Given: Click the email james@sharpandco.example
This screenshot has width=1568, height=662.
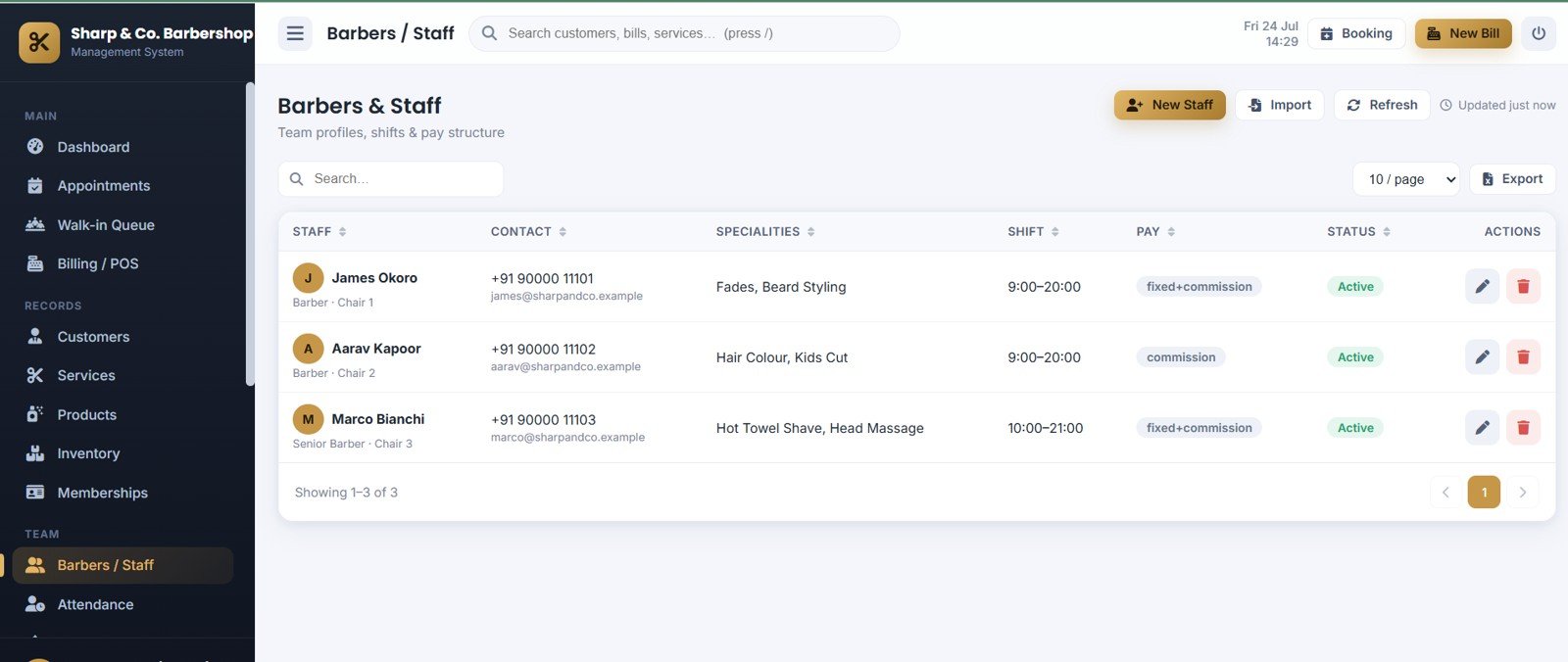Looking at the screenshot, I should click(x=566, y=296).
